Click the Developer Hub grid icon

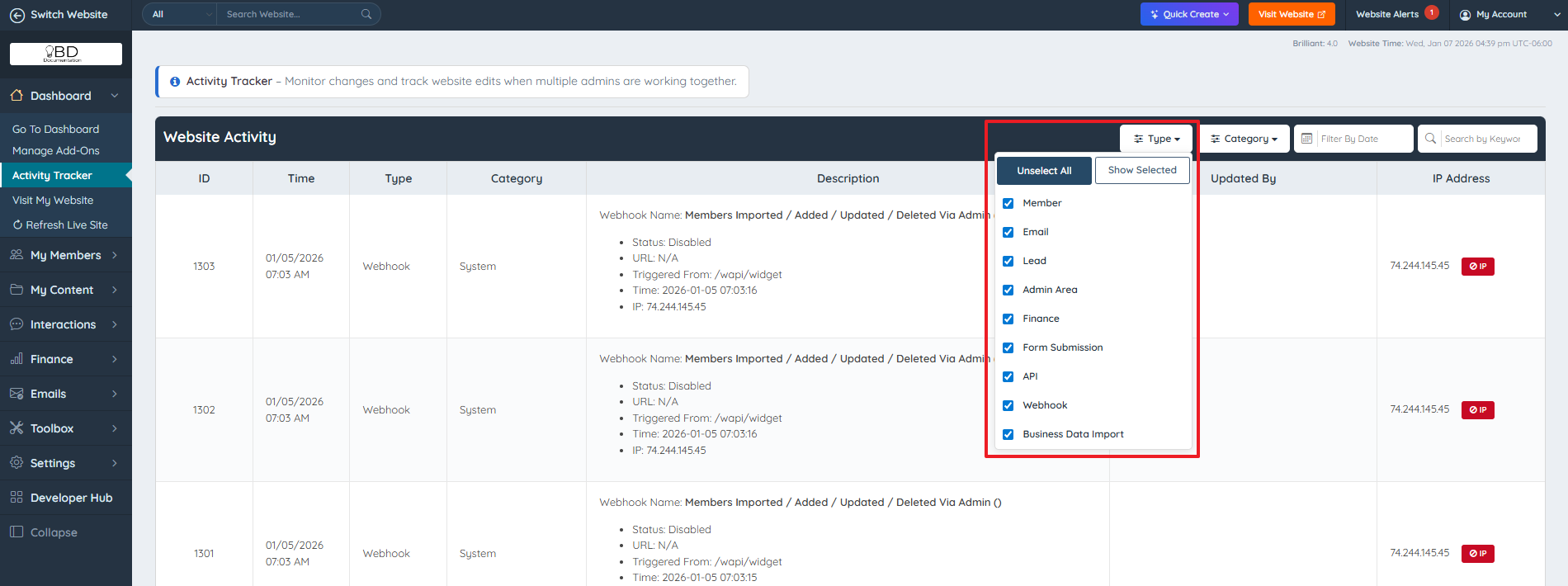click(17, 498)
